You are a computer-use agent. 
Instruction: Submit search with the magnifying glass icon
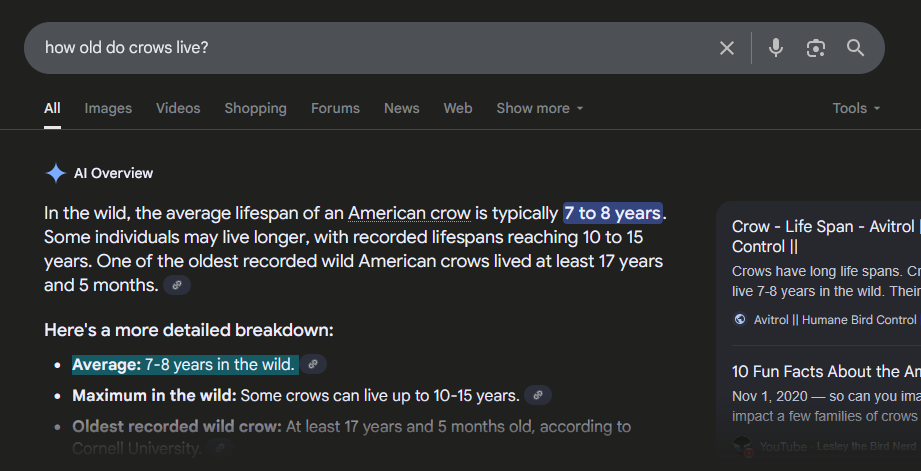coord(855,48)
